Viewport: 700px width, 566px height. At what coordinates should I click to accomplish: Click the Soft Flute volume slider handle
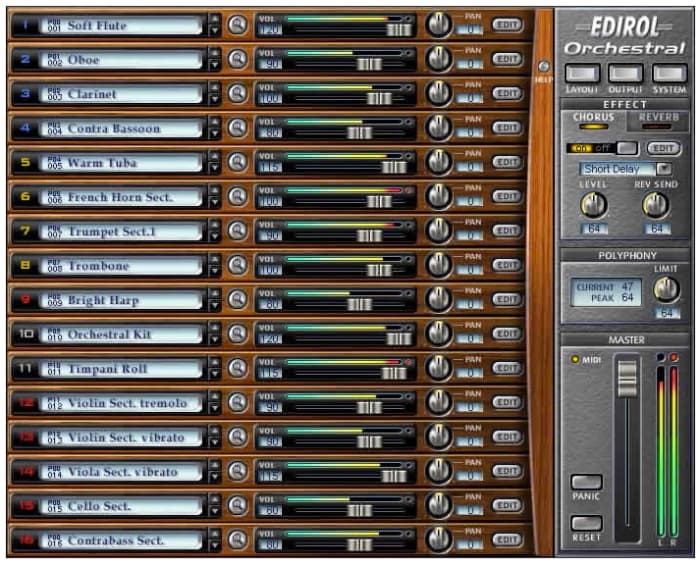pos(399,30)
